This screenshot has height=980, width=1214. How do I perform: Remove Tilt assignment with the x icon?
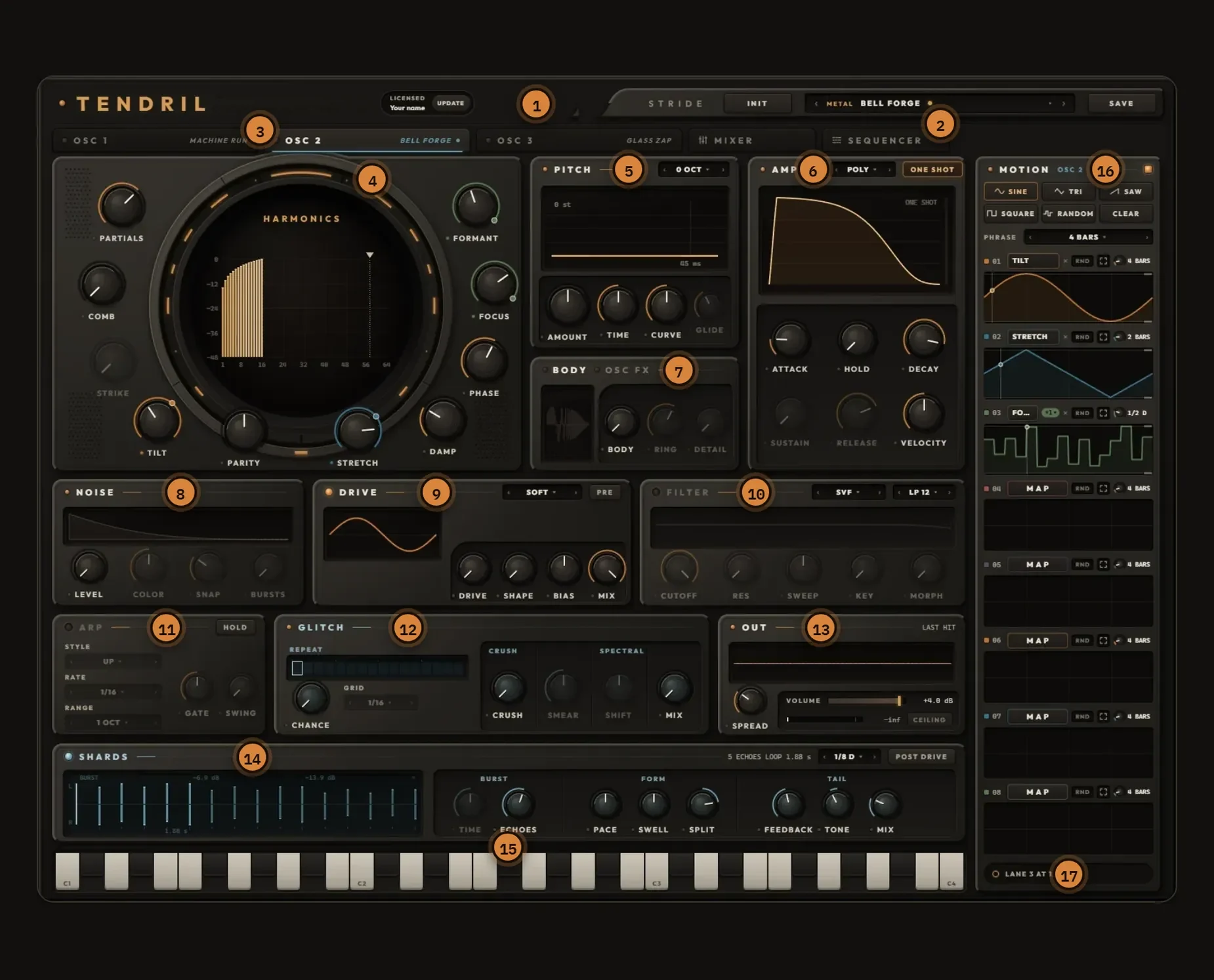[x=1065, y=261]
